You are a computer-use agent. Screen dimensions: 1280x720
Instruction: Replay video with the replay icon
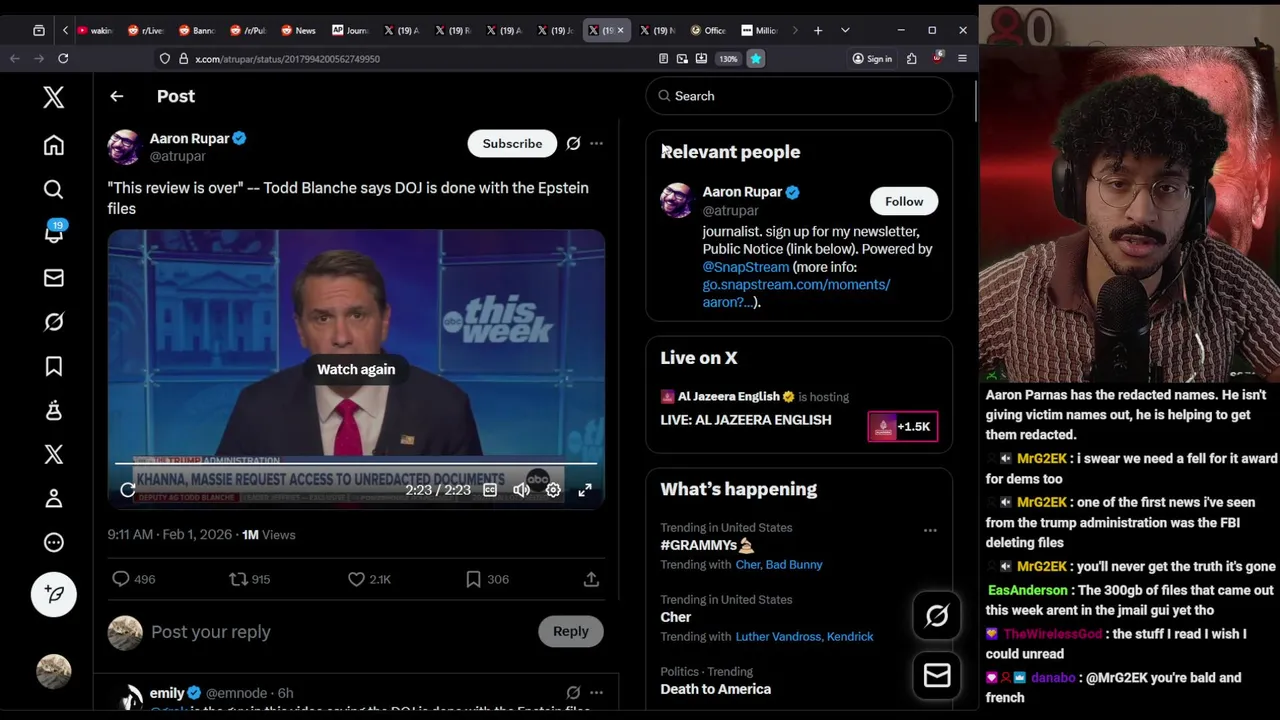click(128, 490)
